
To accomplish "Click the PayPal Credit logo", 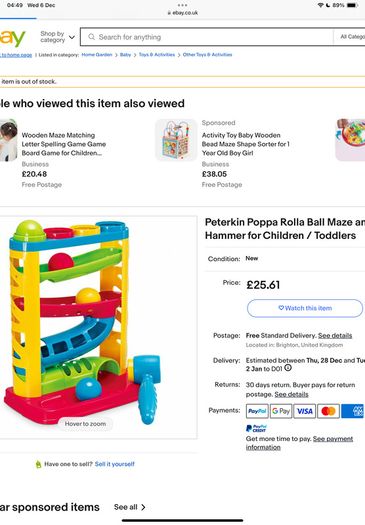I will tap(256, 428).
